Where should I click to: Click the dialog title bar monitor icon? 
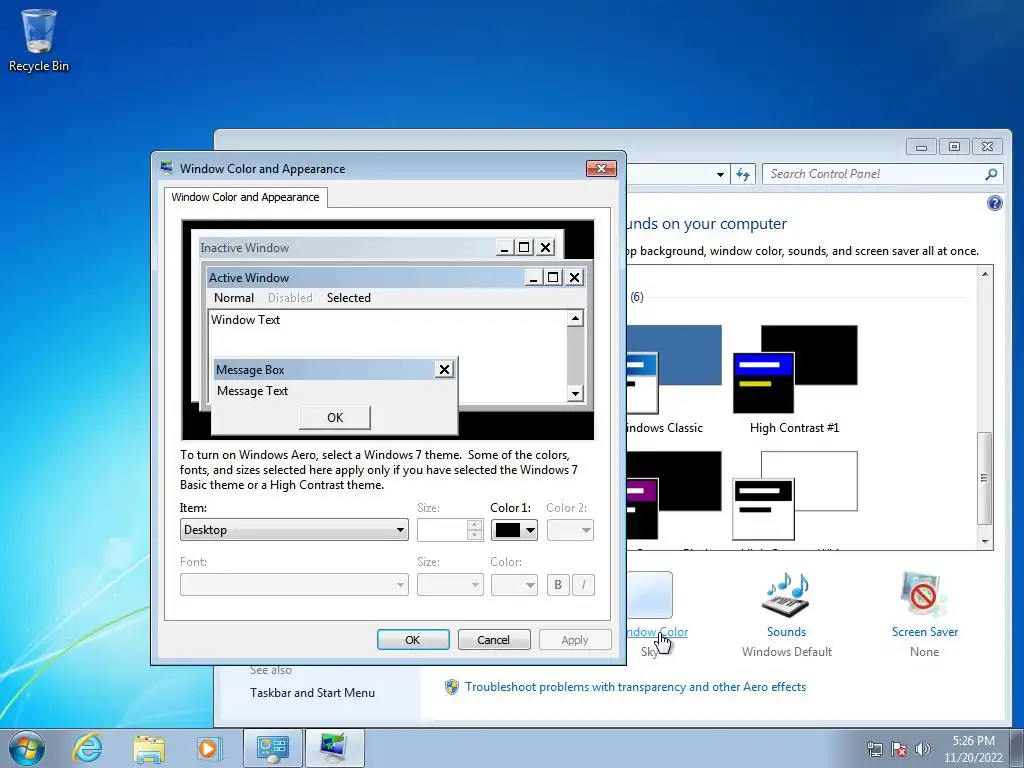(x=167, y=168)
